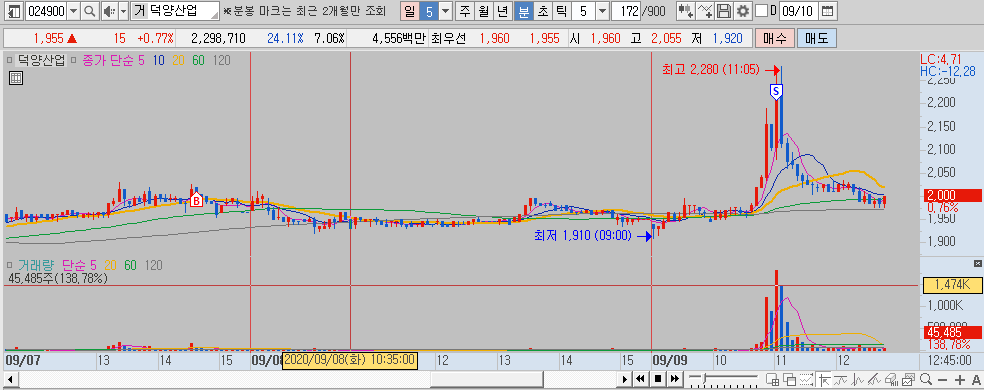Screen dimensions: 984x390
Task: Click the overlapping windows icon
Action: tap(789, 379)
